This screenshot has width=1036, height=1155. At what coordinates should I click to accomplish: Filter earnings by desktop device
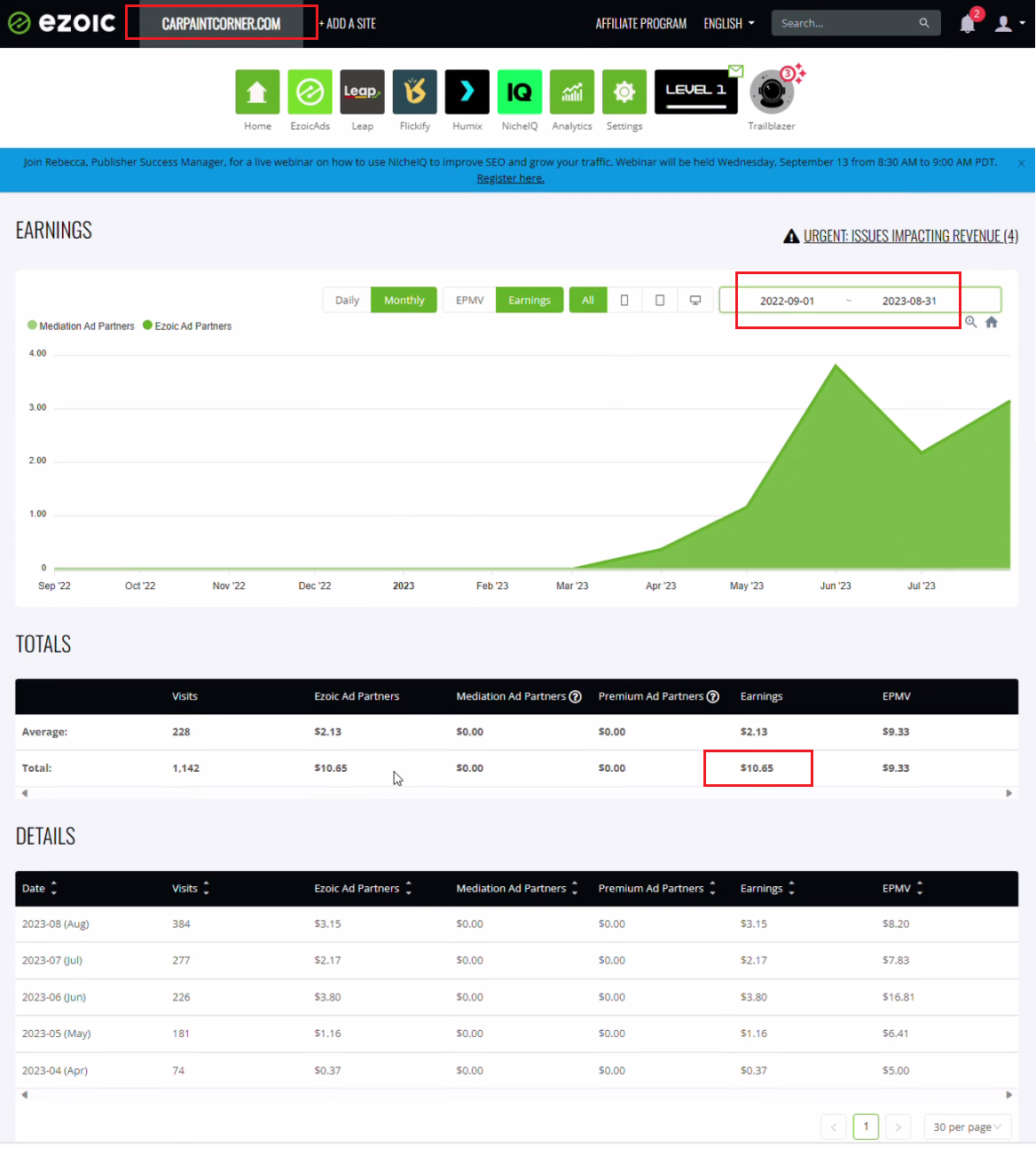click(695, 301)
